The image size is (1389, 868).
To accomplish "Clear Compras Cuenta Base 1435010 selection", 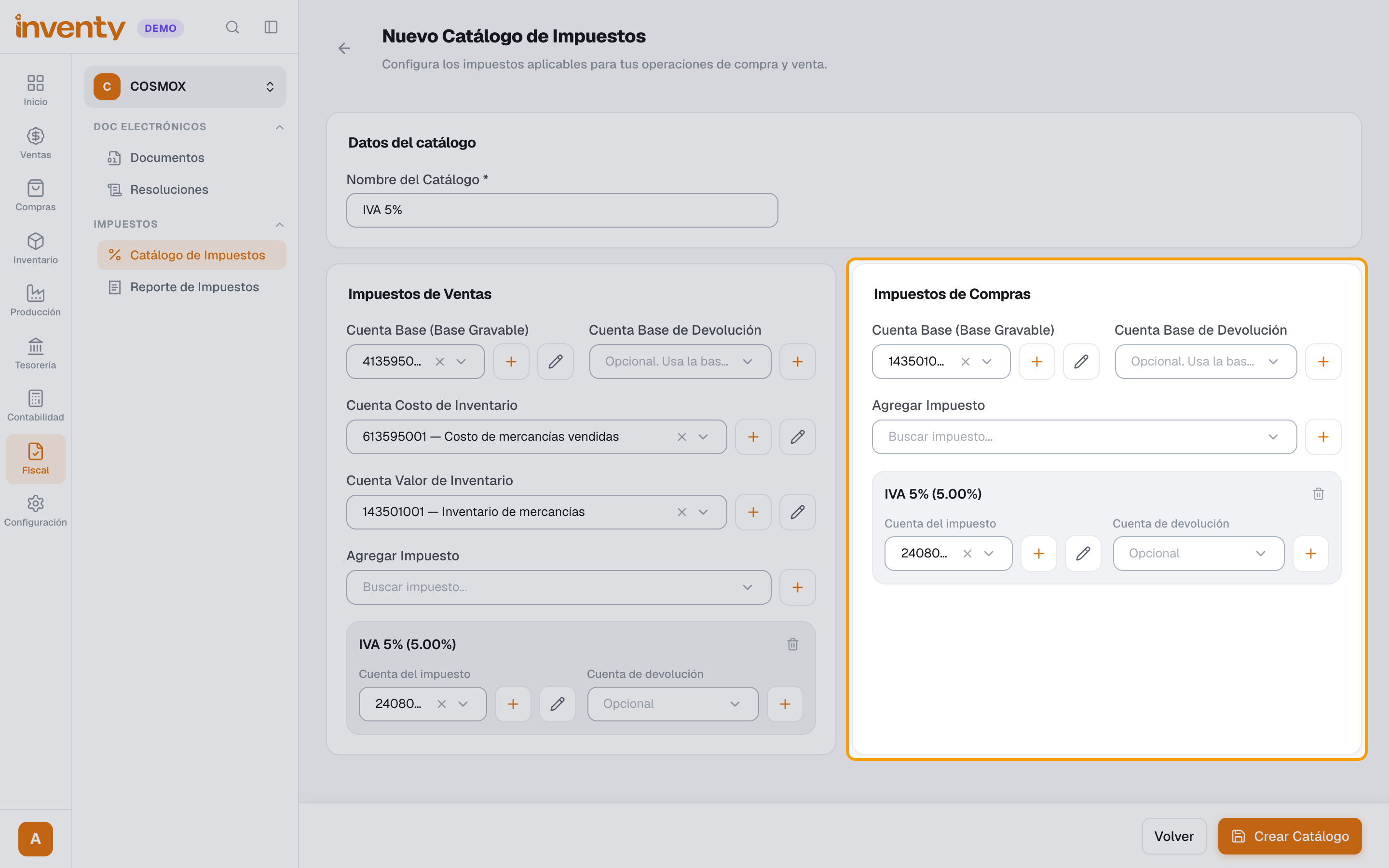I will click(x=966, y=362).
